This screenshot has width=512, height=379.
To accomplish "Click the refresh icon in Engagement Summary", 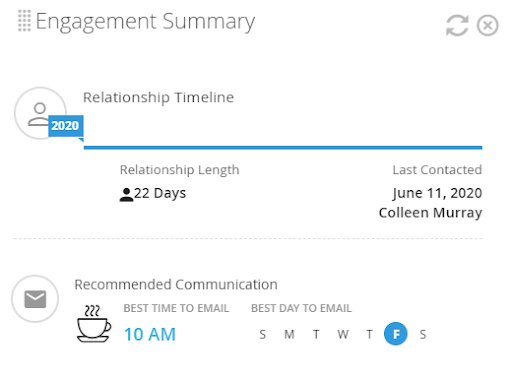I will [457, 25].
